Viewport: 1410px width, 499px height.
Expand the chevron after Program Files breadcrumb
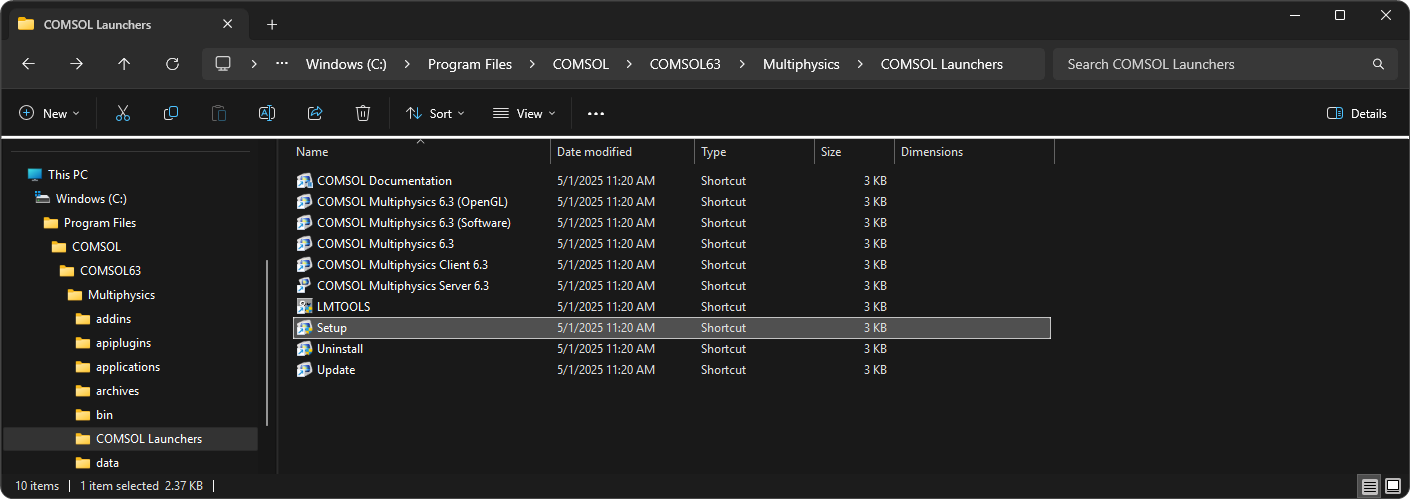point(532,64)
